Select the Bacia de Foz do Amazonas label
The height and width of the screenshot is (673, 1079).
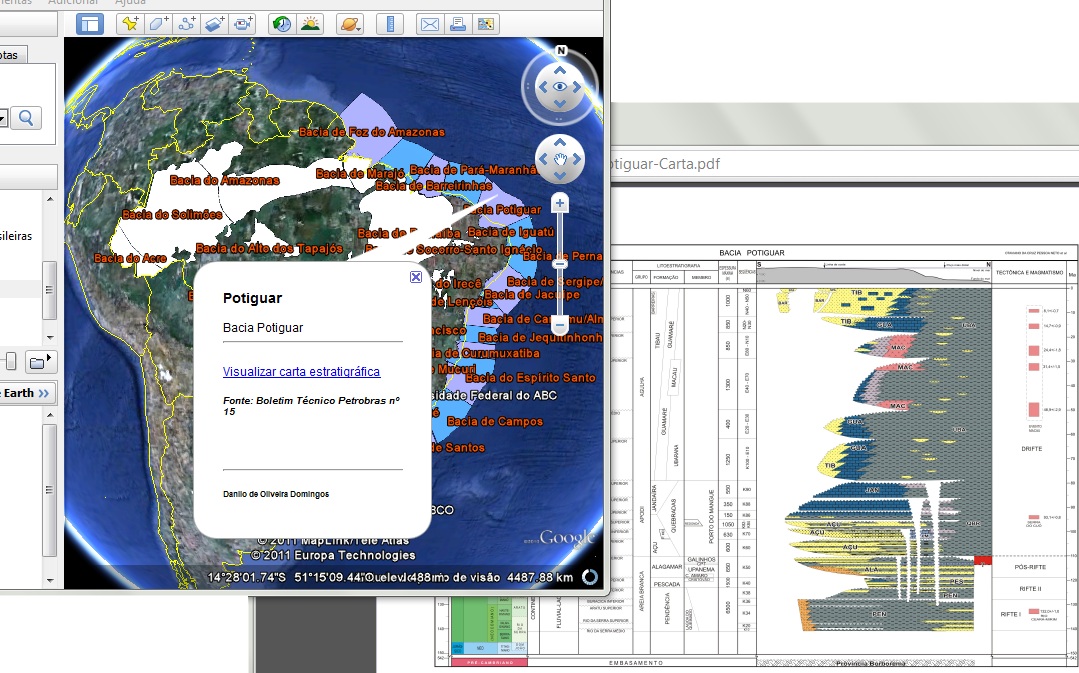[x=372, y=132]
